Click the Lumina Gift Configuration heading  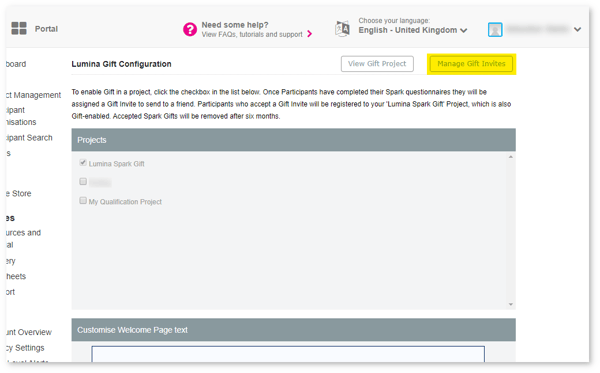coord(121,64)
